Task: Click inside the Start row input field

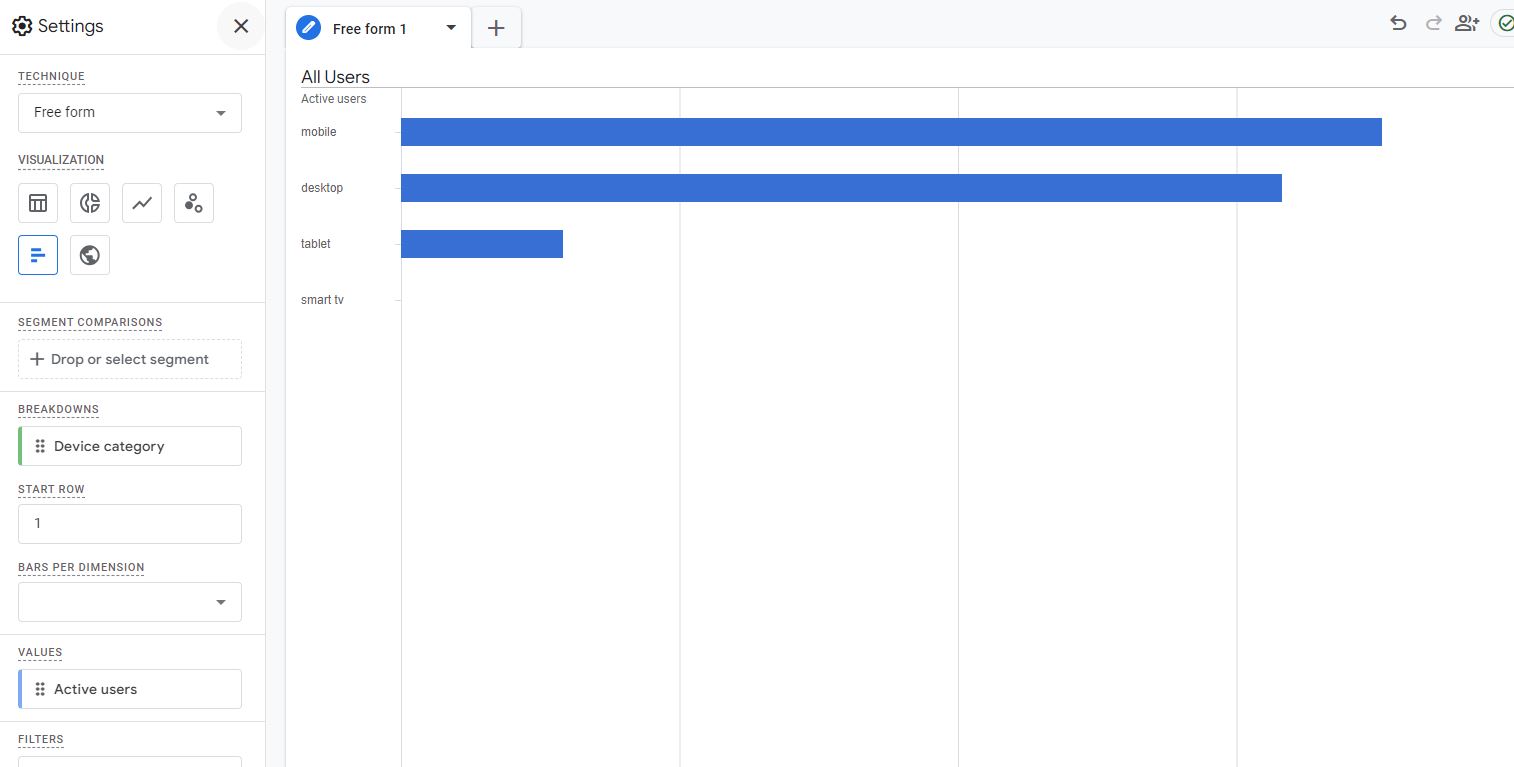Action: 129,523
